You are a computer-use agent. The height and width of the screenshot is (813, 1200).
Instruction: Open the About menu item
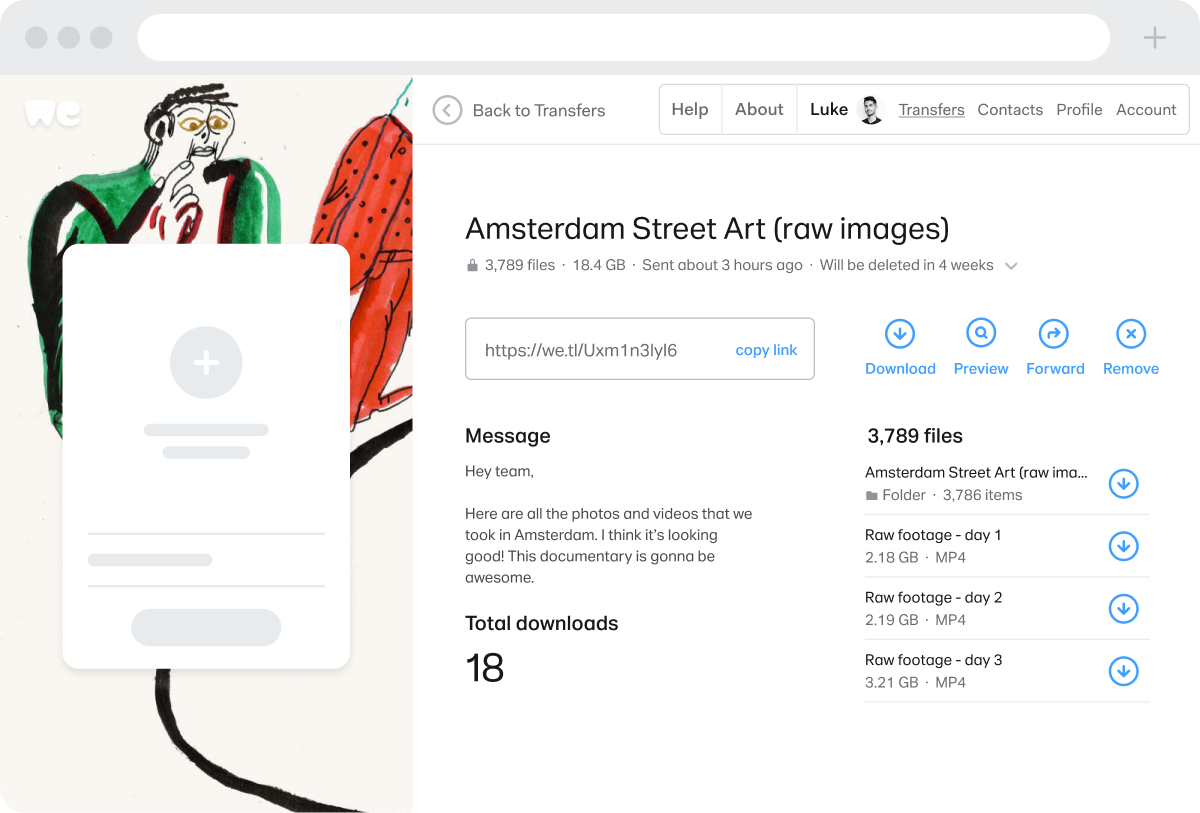tap(759, 110)
